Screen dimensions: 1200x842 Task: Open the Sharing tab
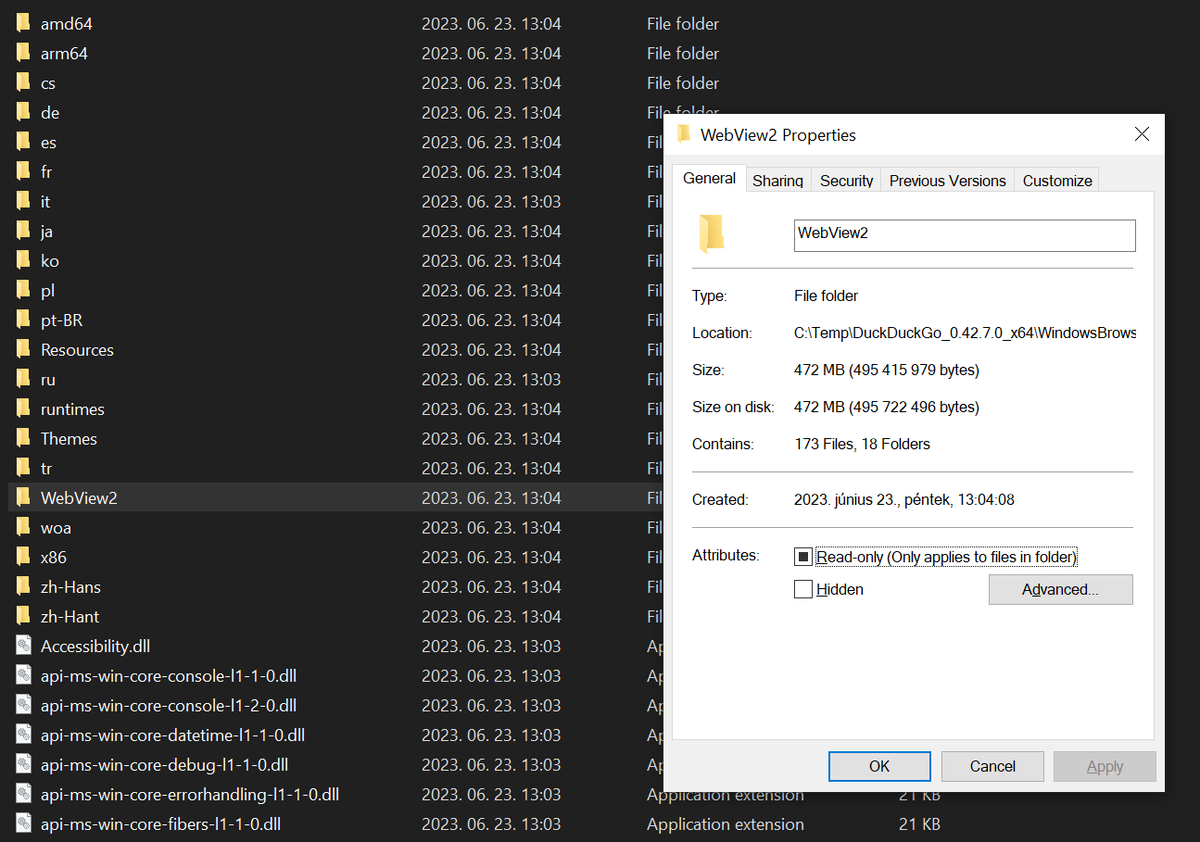coord(778,181)
